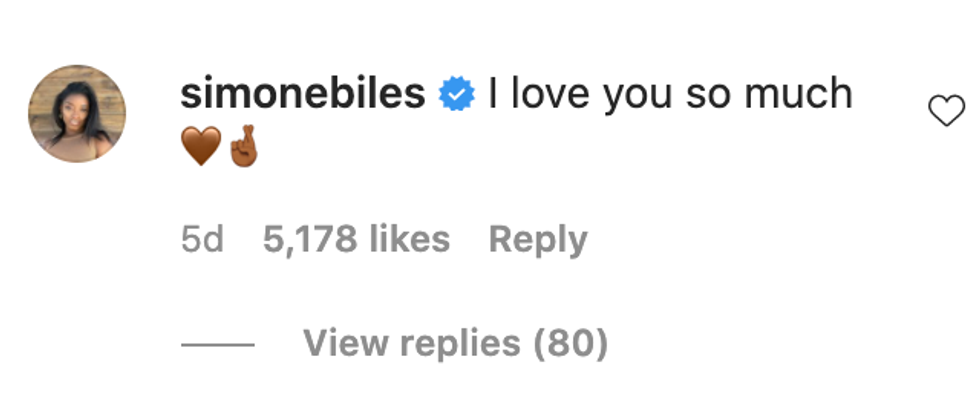Click the comment text "I love you so much"

click(670, 95)
